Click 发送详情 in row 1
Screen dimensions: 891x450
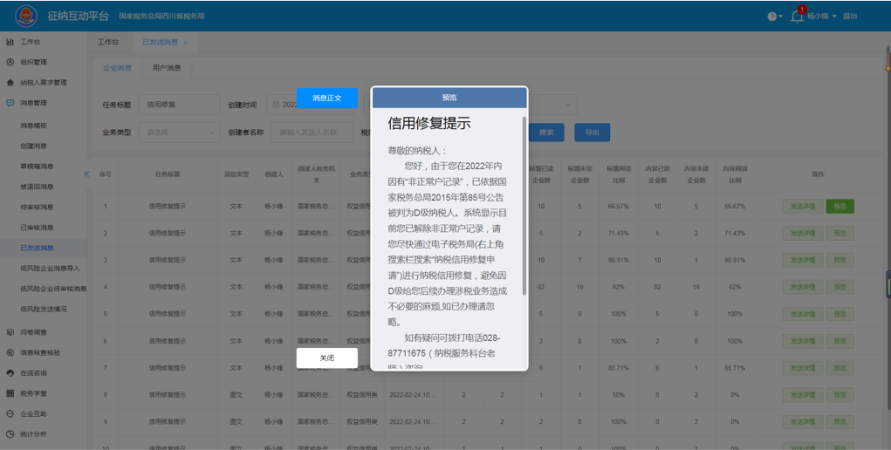(802, 206)
